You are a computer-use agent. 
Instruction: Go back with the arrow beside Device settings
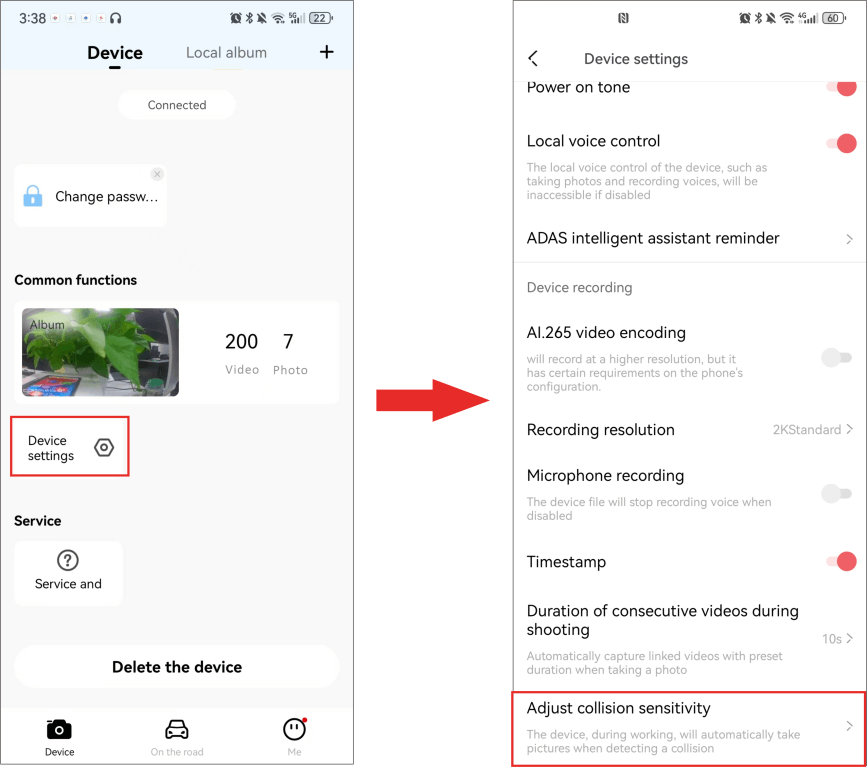533,59
